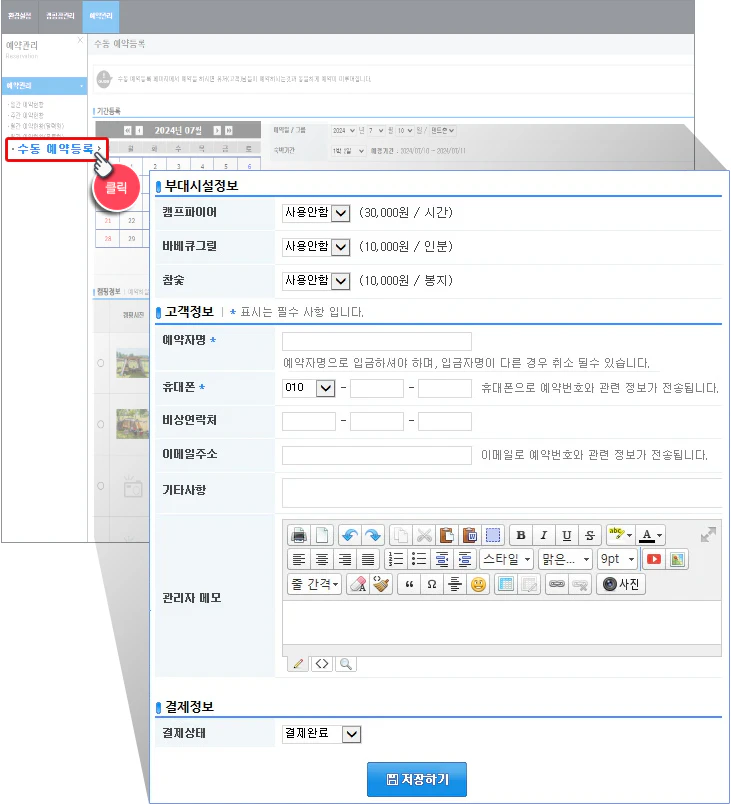Open the second top navigation tab
The width and height of the screenshot is (731, 804).
[60, 16]
